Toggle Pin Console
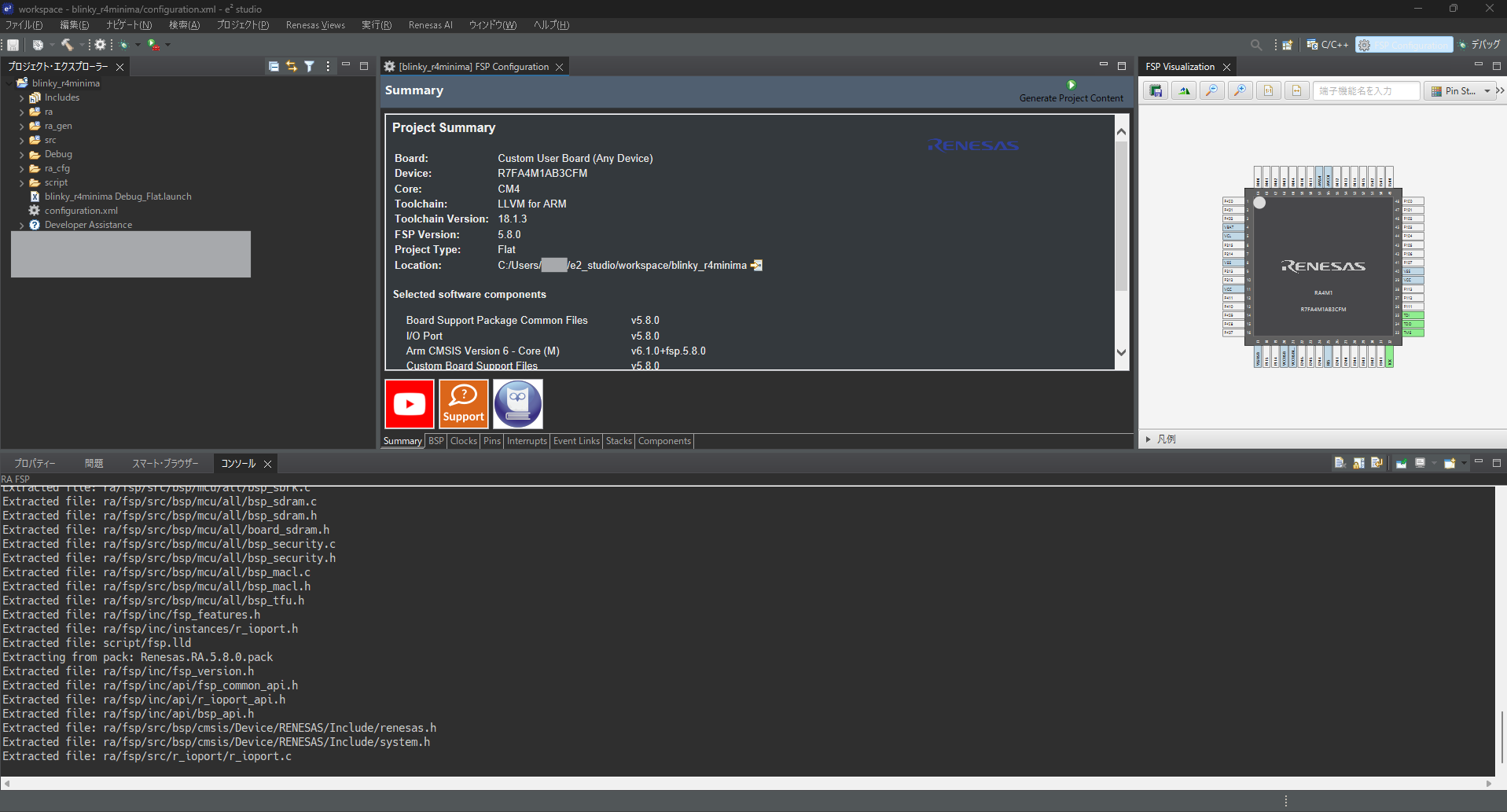This screenshot has height=812, width=1507. 1401,463
